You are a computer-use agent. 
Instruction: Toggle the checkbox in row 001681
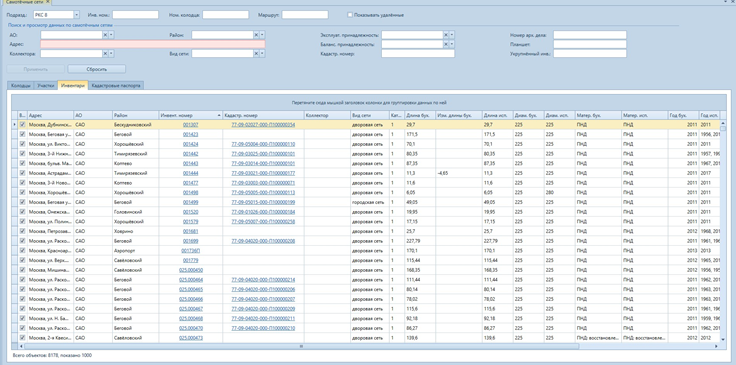[23, 231]
